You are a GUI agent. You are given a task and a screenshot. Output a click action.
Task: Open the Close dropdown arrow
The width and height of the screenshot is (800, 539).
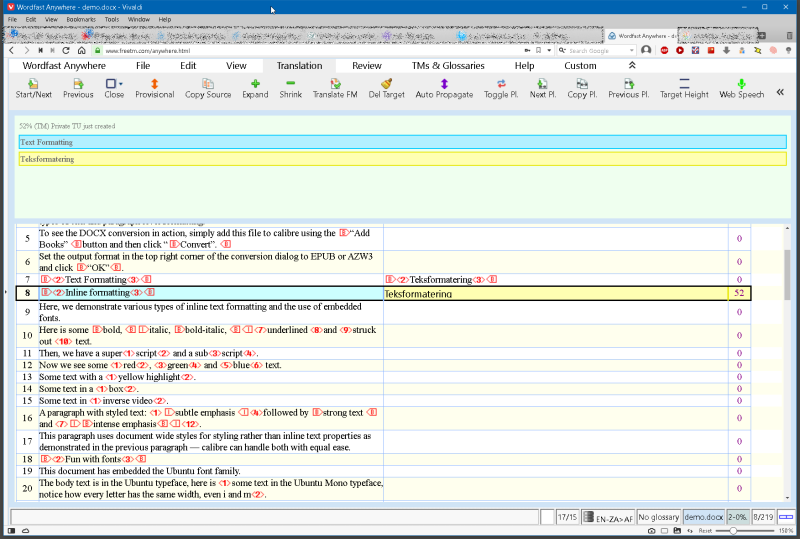pyautogui.click(x=121, y=84)
